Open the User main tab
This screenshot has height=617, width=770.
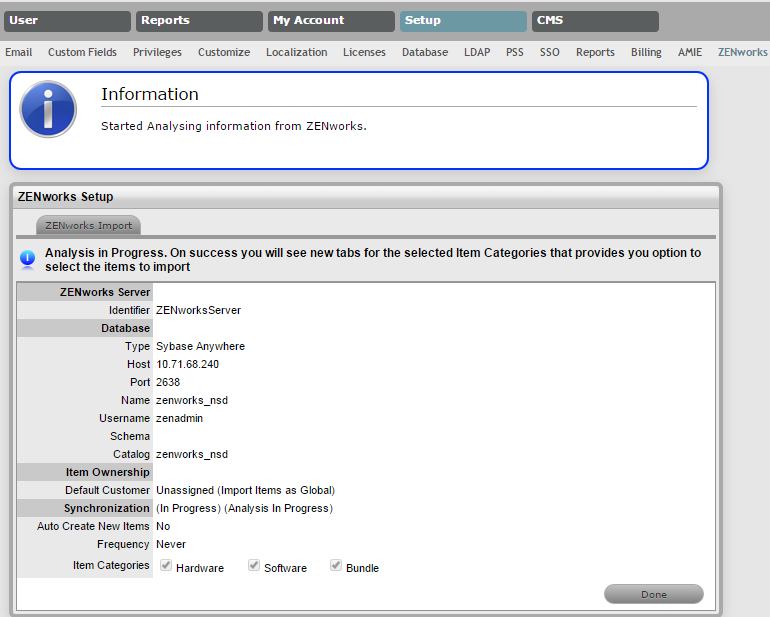coord(67,21)
